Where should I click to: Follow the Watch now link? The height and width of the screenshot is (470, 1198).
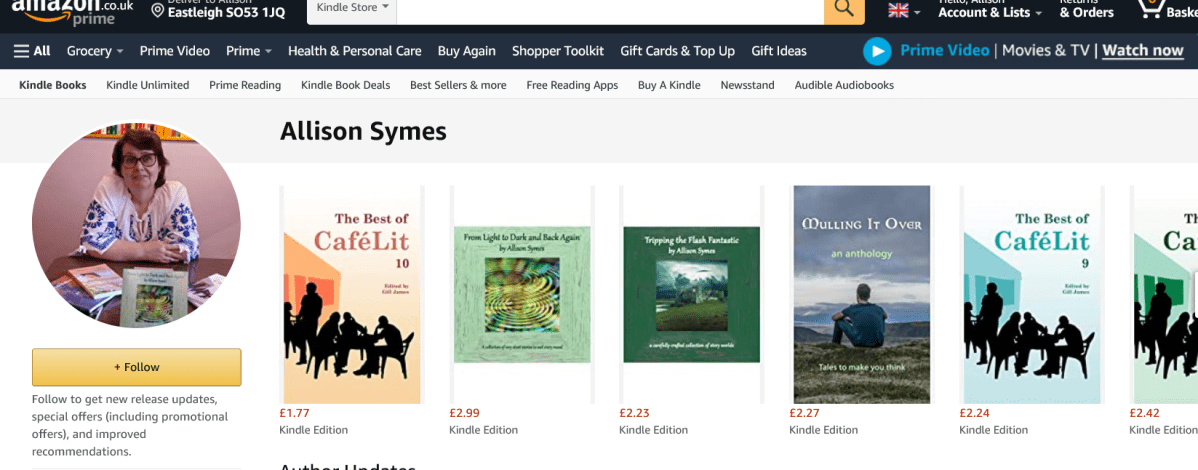click(x=1143, y=51)
